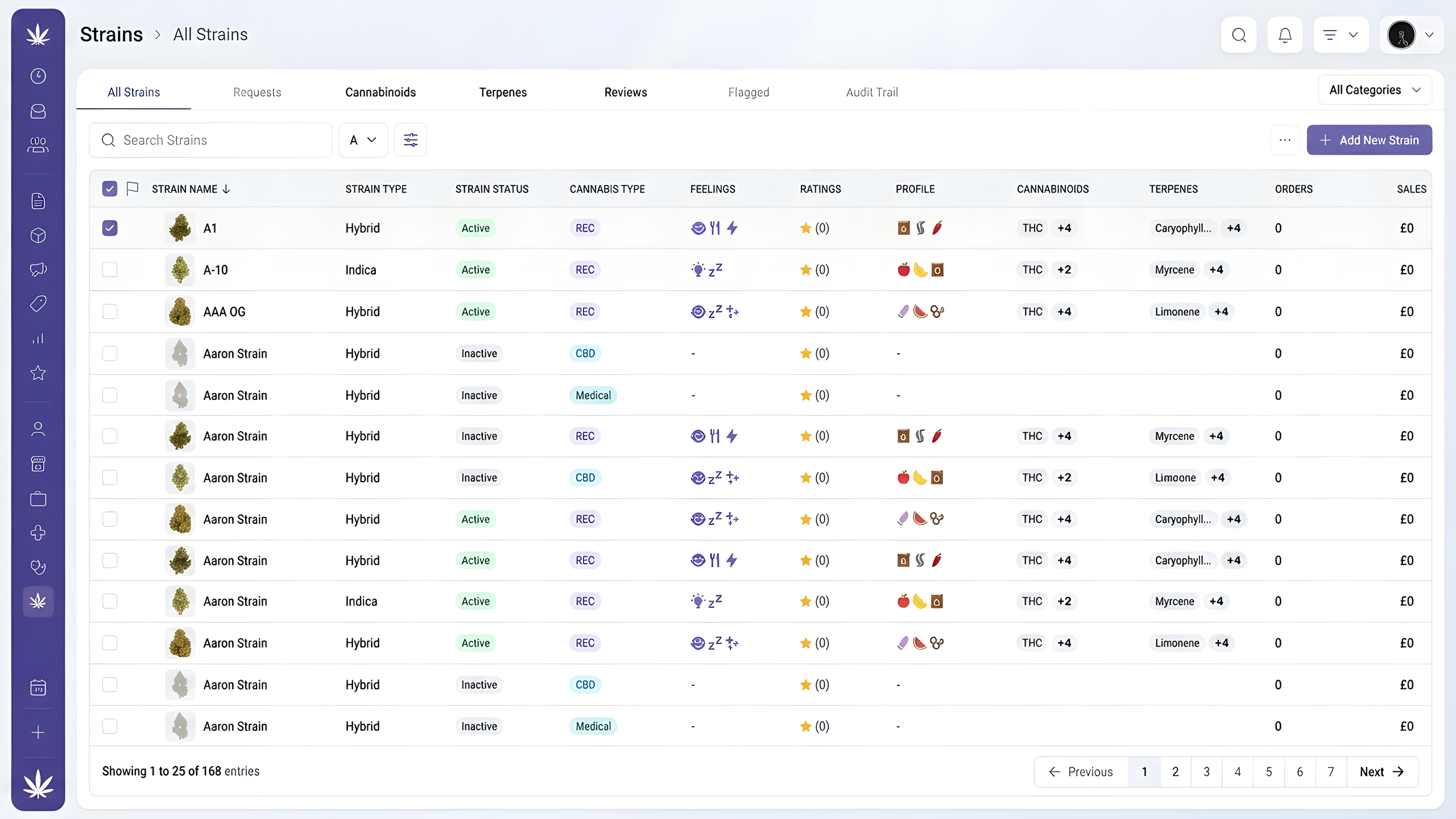
Task: Check the AAA OG row checkbox
Action: (110, 312)
